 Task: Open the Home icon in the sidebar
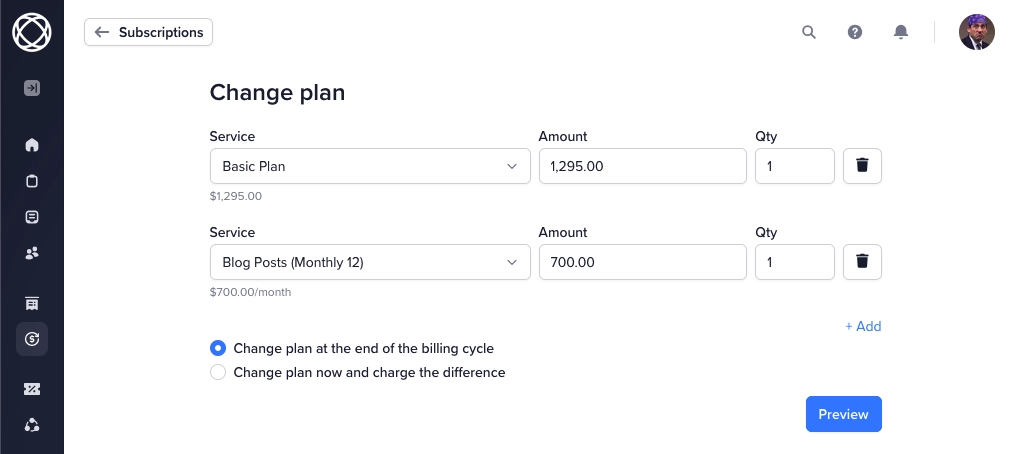coord(31,145)
